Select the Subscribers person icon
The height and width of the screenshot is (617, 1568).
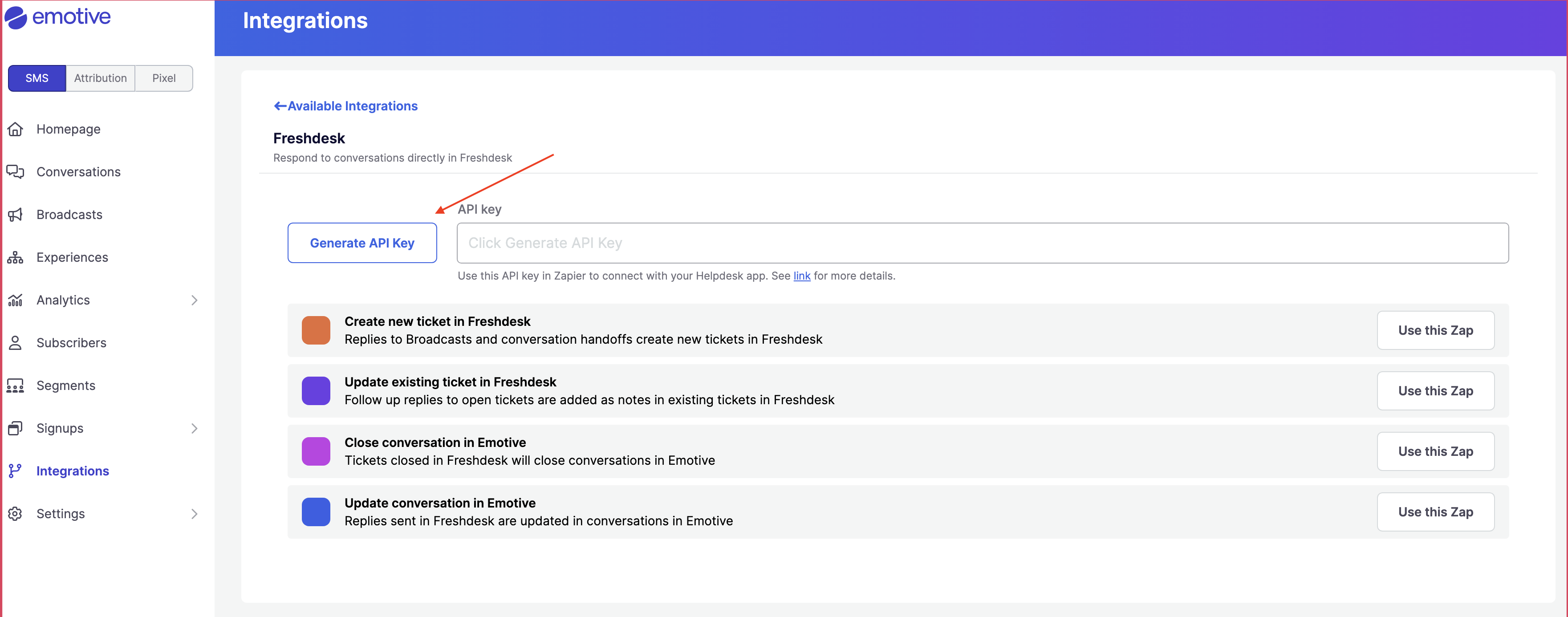(x=15, y=343)
